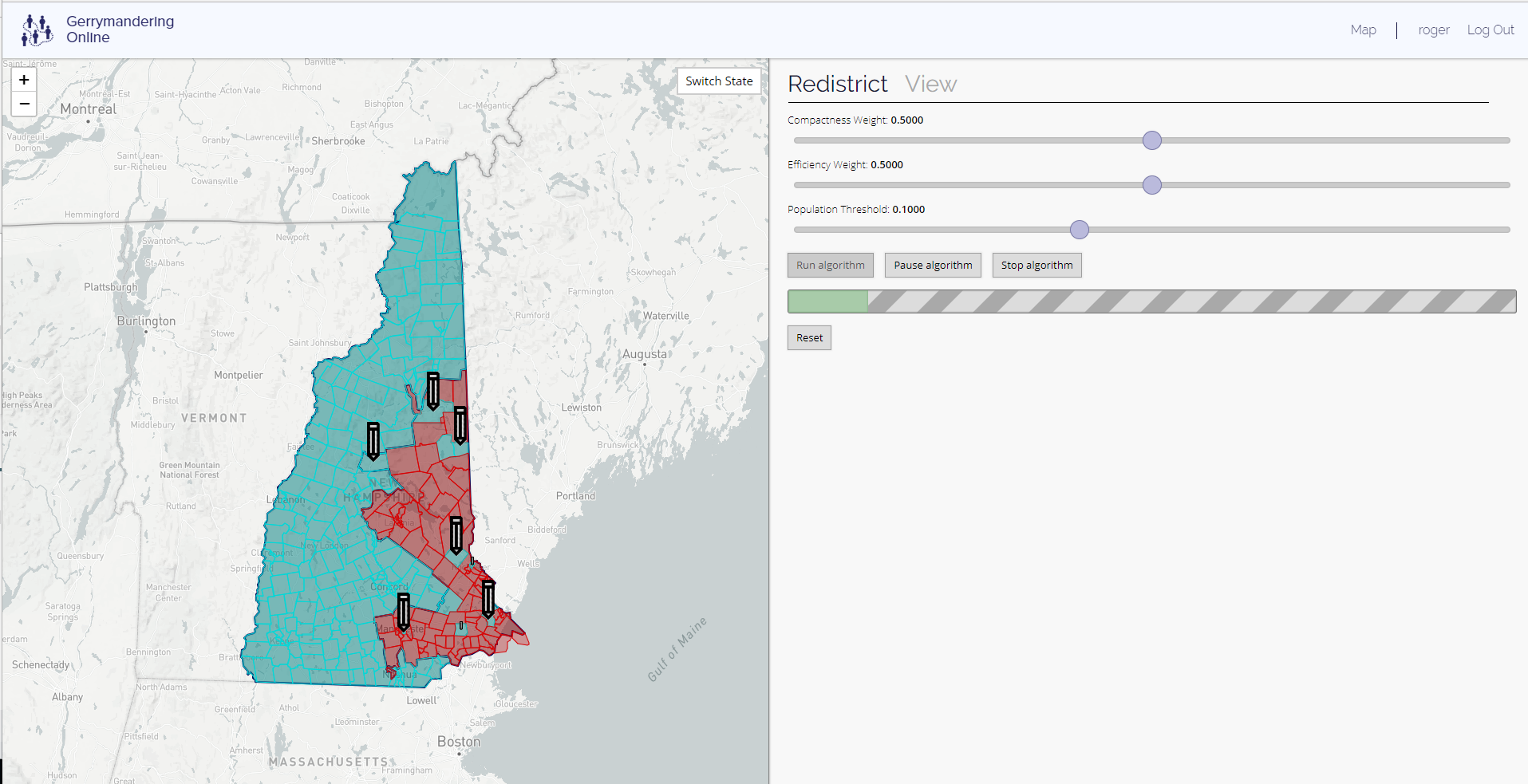1528x784 pixels.
Task: Click the Log Out link
Action: pos(1490,30)
